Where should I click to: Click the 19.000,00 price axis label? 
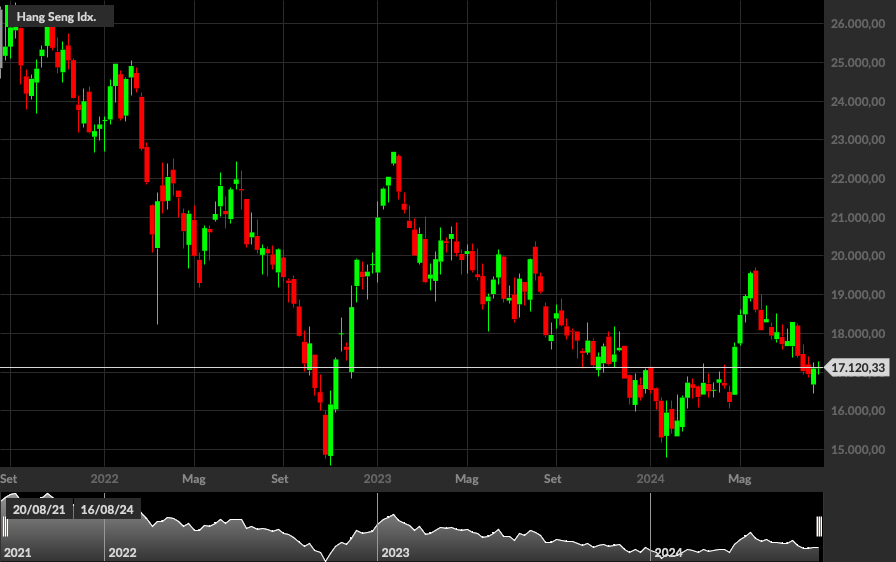pyautogui.click(x=858, y=294)
